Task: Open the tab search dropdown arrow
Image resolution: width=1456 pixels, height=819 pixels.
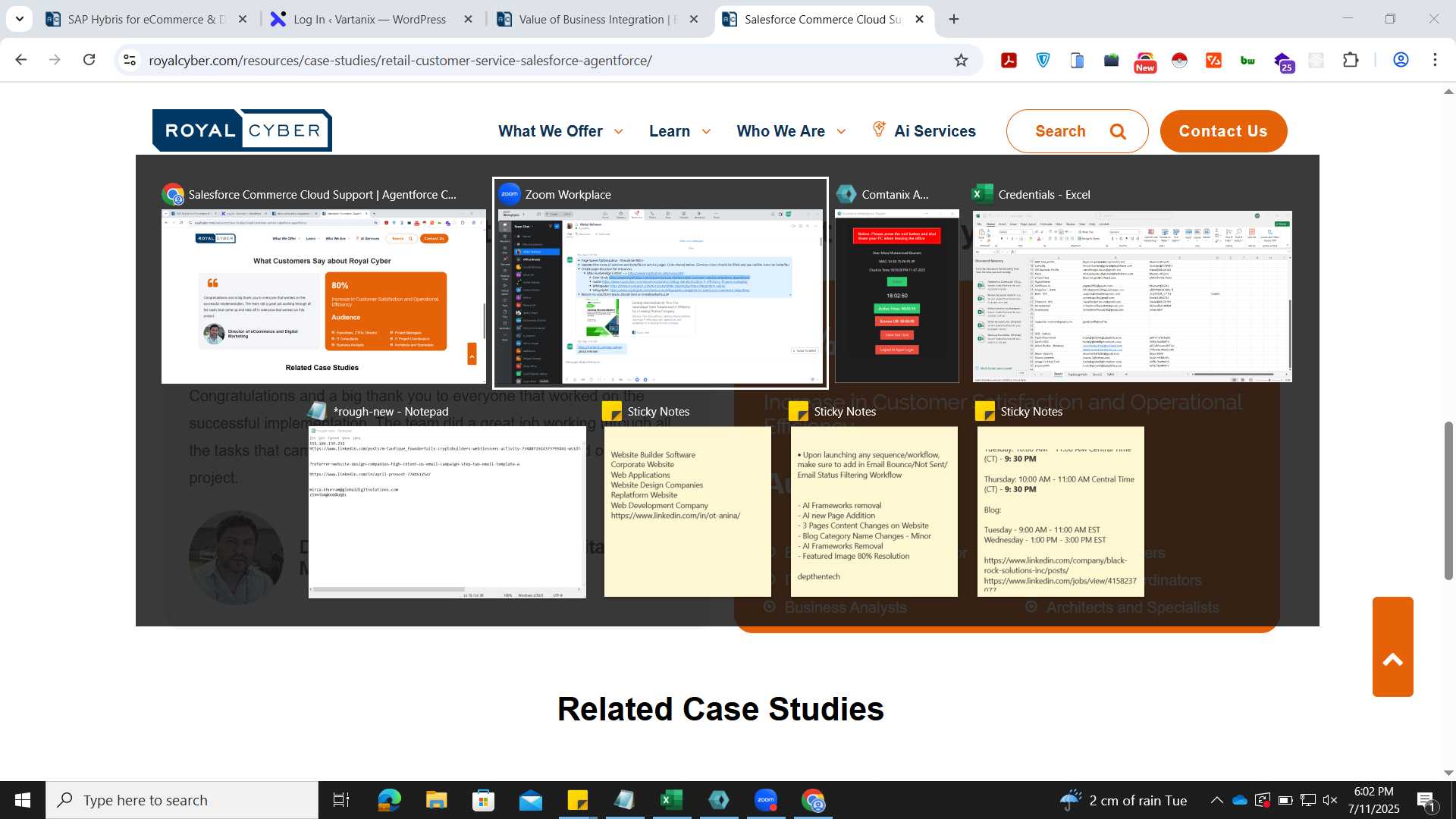Action: point(19,19)
